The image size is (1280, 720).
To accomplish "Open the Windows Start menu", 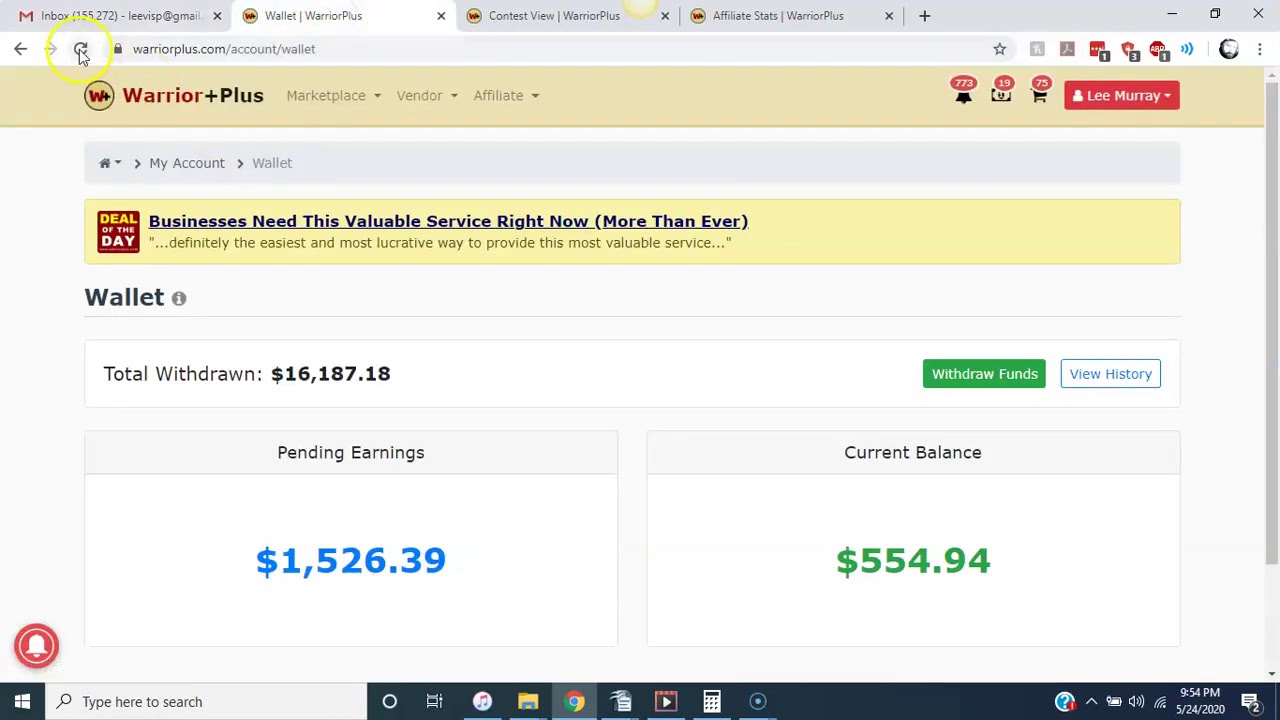I will (22, 701).
